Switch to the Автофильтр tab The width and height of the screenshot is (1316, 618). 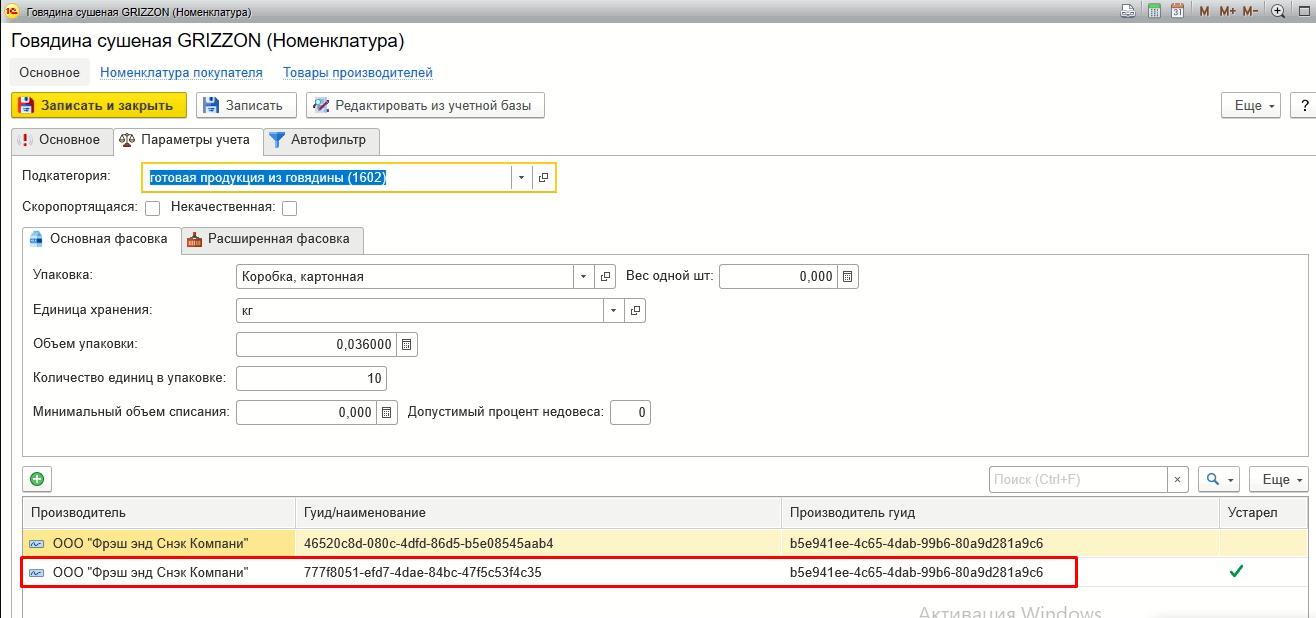pos(321,140)
